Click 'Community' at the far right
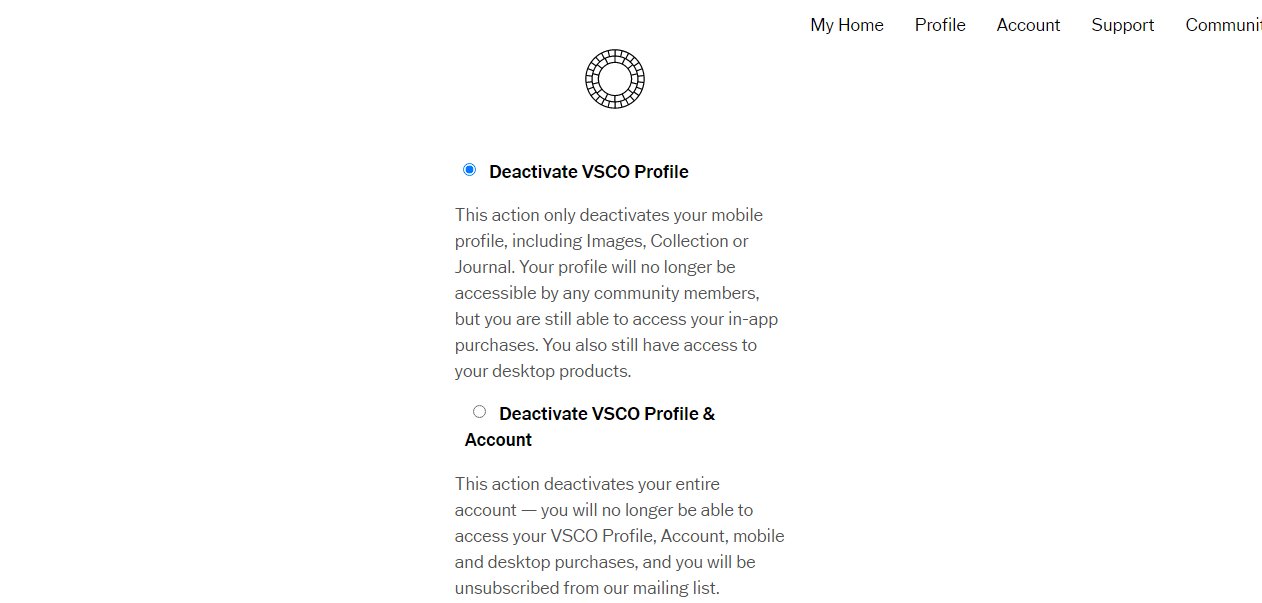Viewport: 1262px width, 603px height. click(x=1227, y=25)
